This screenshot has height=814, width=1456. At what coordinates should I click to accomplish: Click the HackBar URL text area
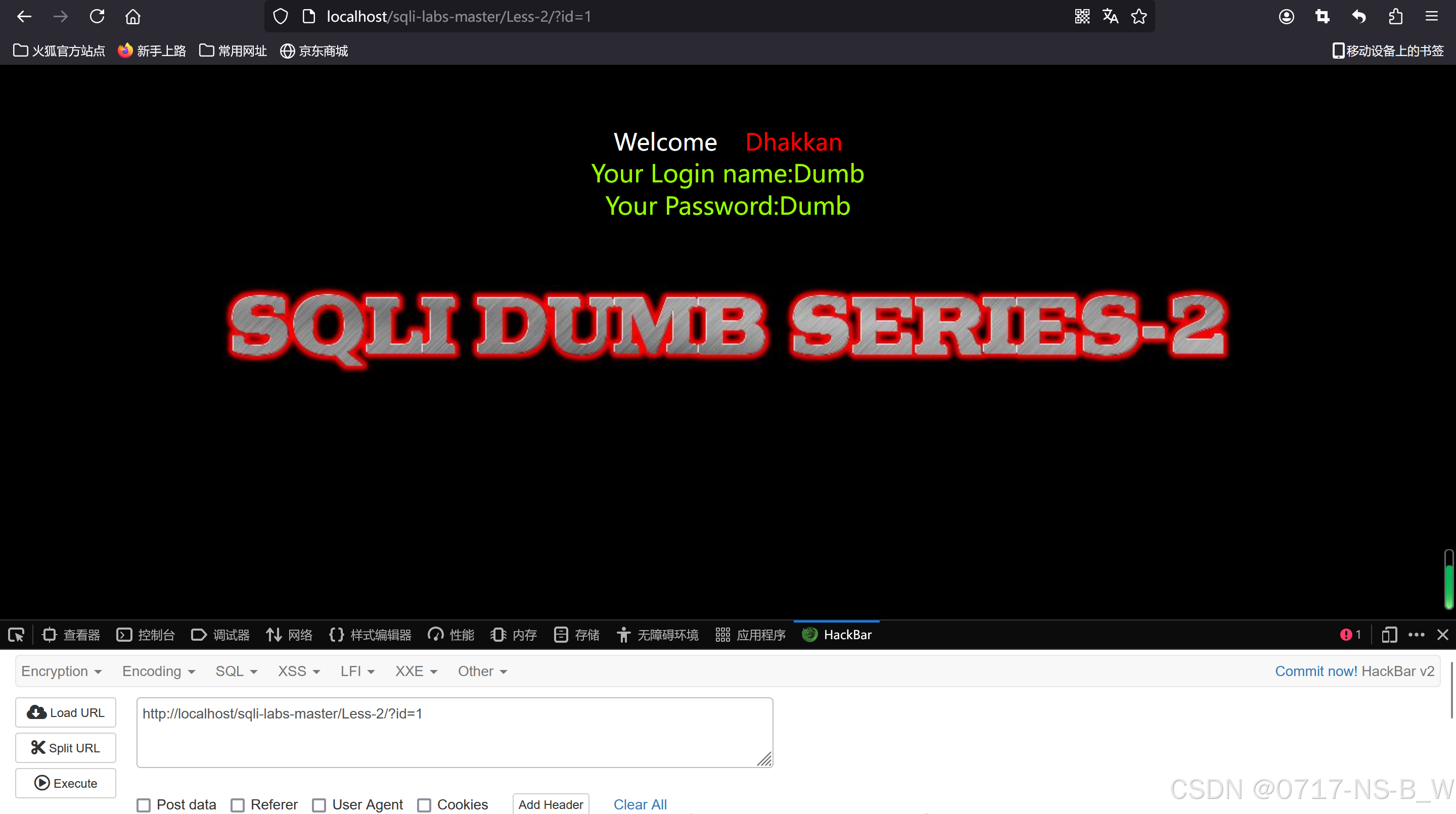454,732
